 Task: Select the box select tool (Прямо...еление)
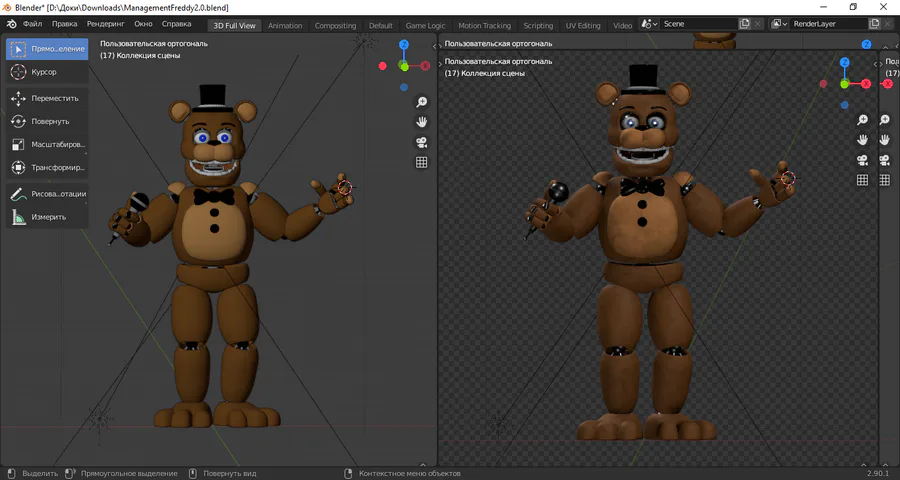(47, 49)
